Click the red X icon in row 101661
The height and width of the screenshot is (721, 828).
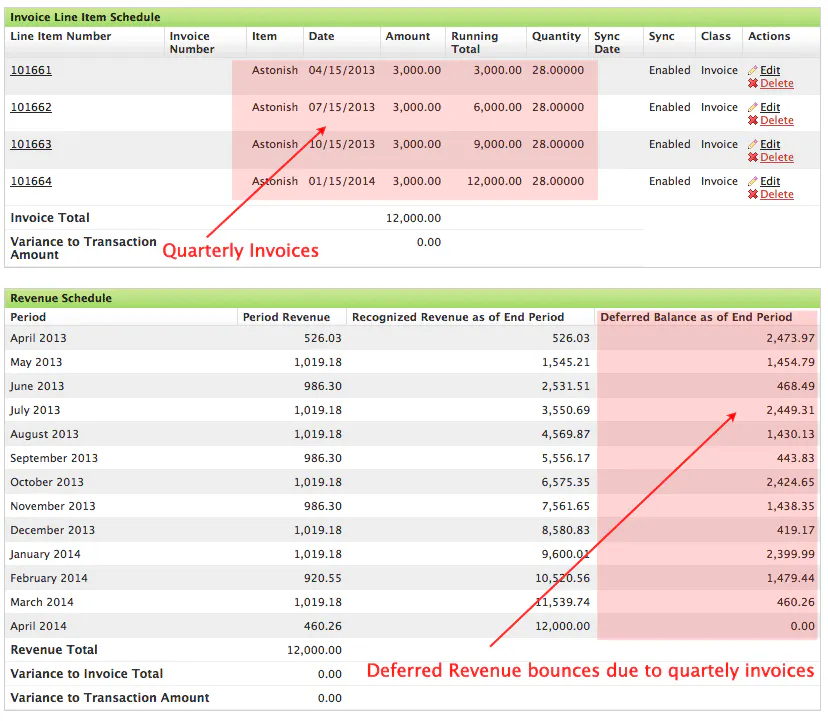point(753,83)
